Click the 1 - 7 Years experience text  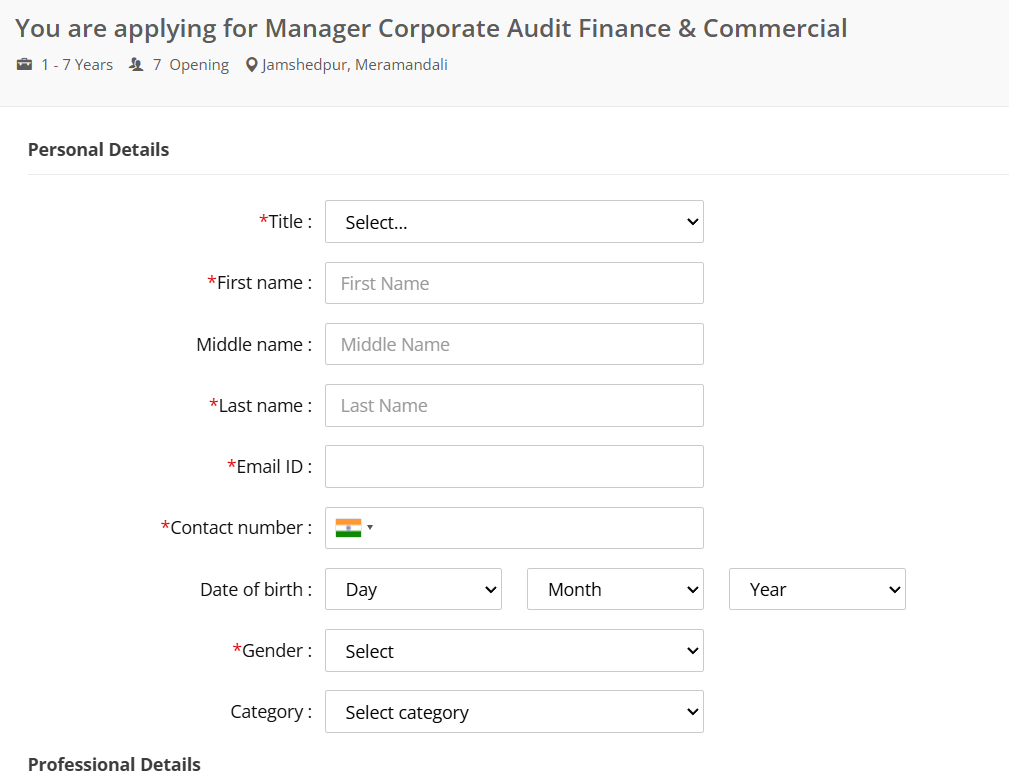(x=77, y=65)
